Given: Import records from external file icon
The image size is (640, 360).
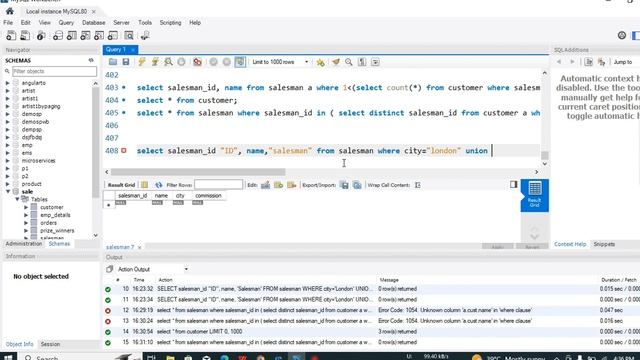Looking at the screenshot, I should tap(357, 185).
